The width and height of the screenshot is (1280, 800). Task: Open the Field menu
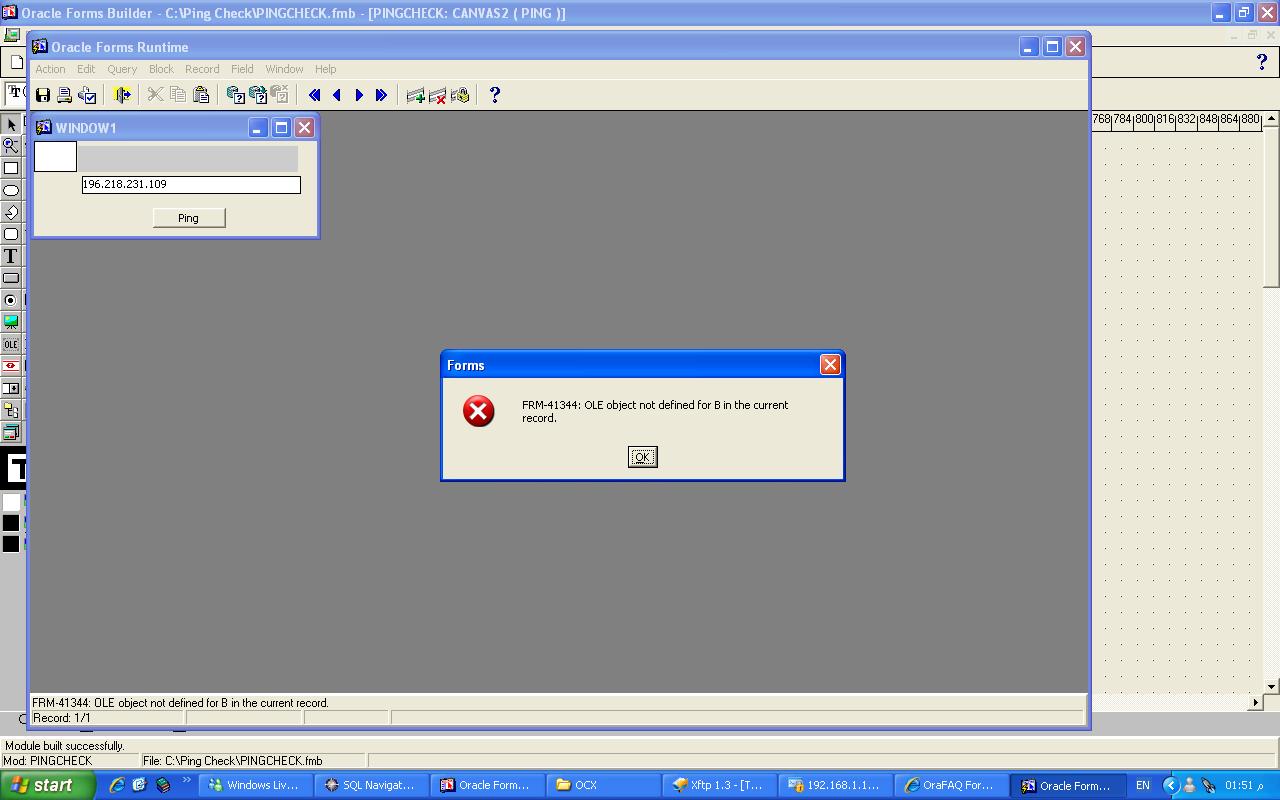click(x=242, y=69)
